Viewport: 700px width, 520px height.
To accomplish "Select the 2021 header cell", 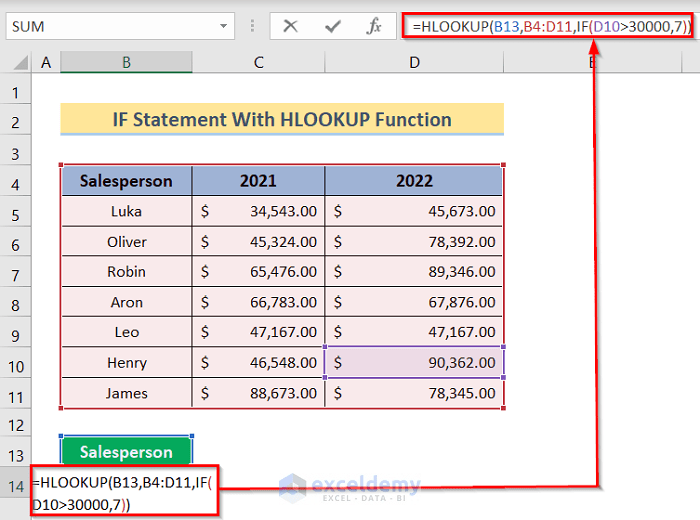I will tap(258, 181).
